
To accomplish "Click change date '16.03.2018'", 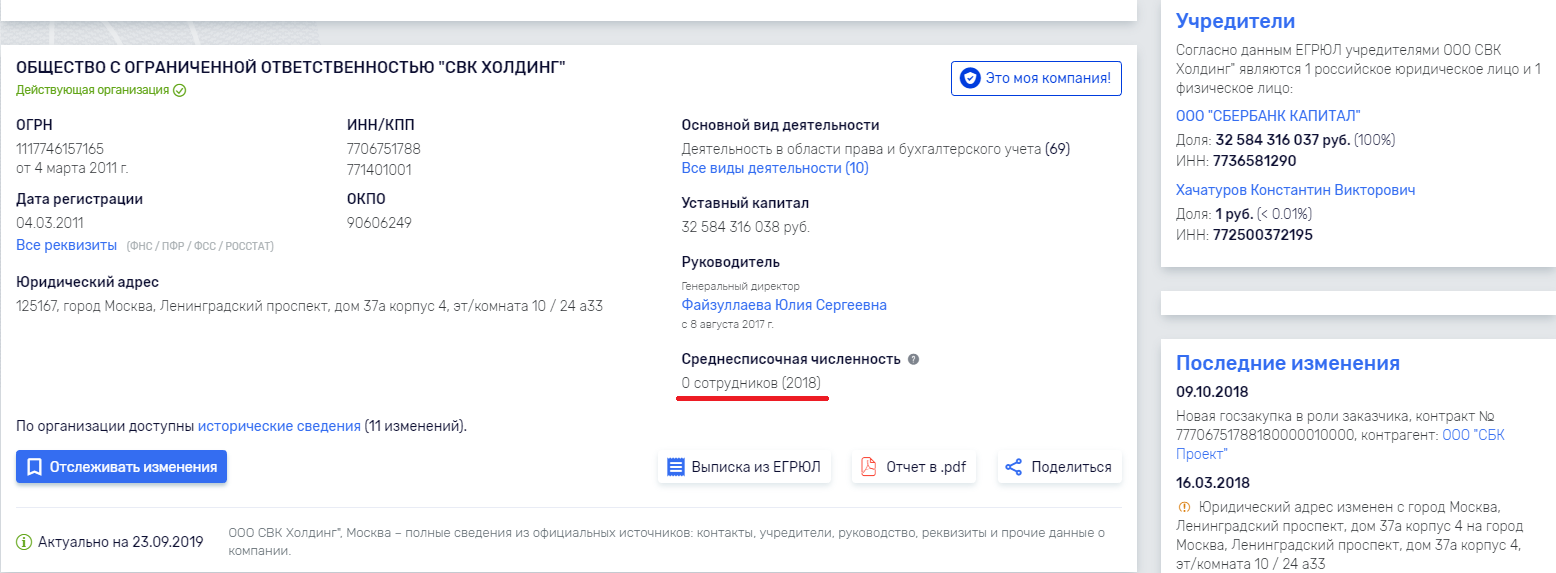I will pyautogui.click(x=1212, y=482).
